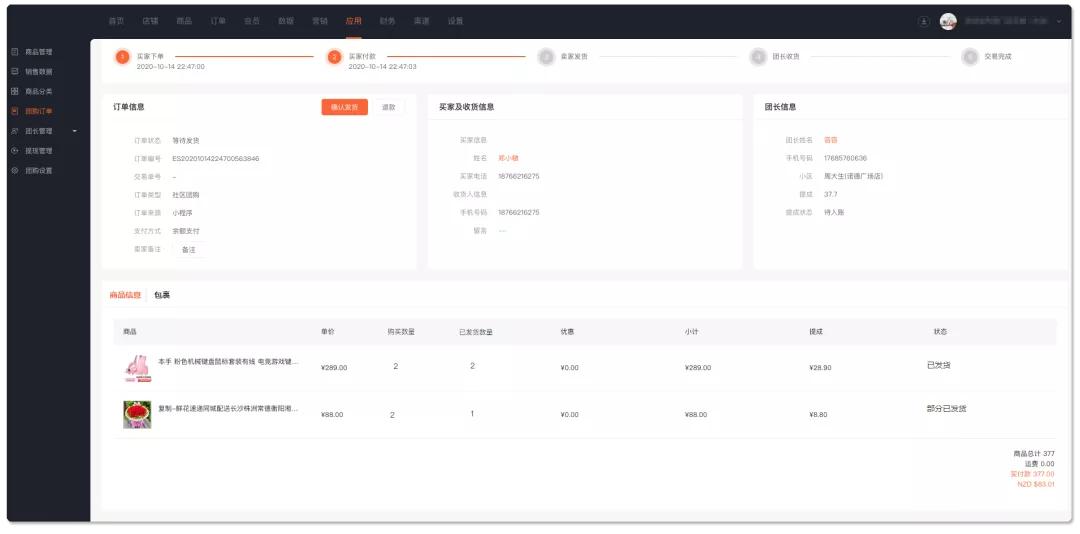Open the account dropdown chevron

(1059, 21)
